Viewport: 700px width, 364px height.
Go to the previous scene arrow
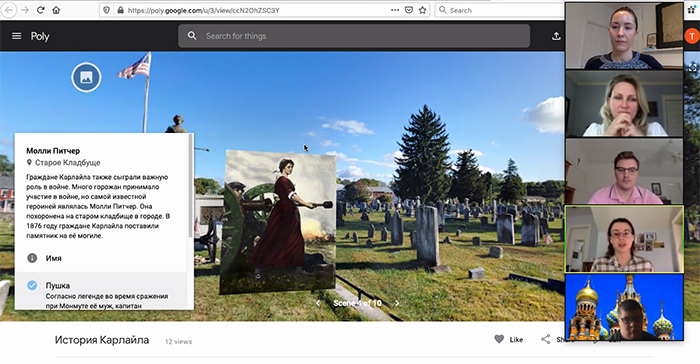click(318, 303)
